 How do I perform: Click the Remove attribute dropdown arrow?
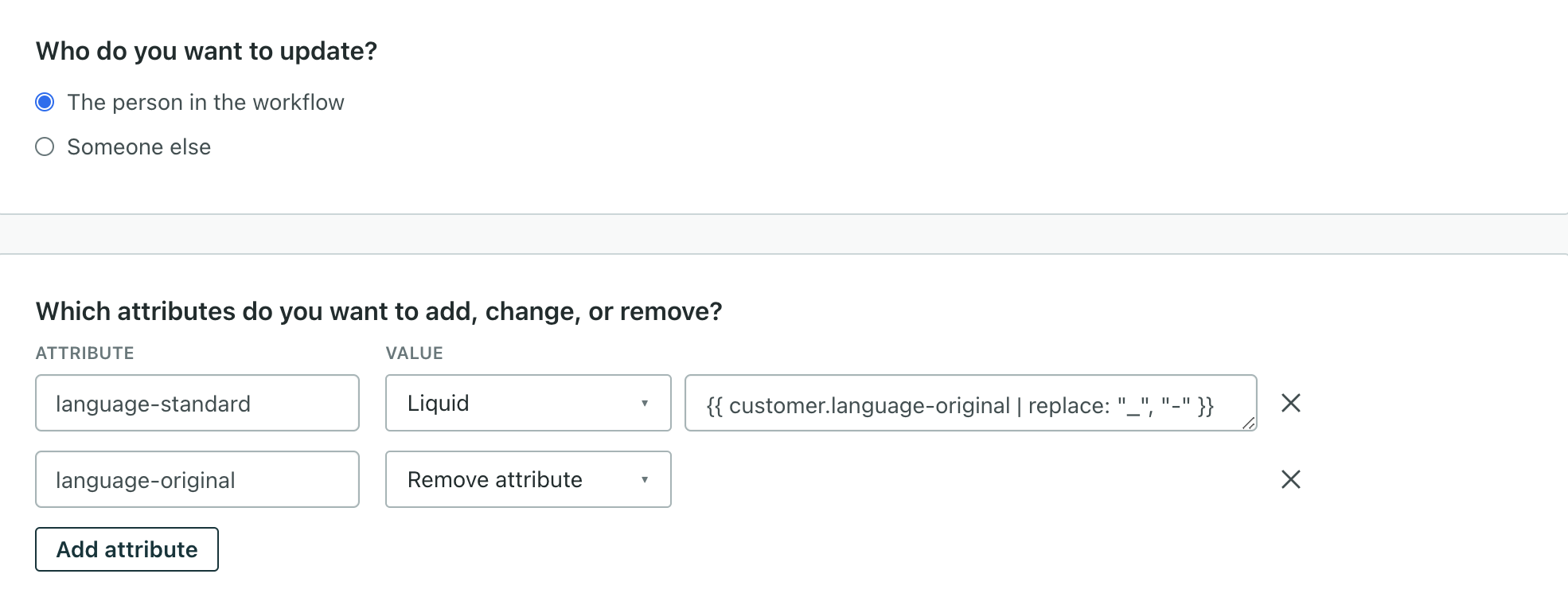click(644, 480)
